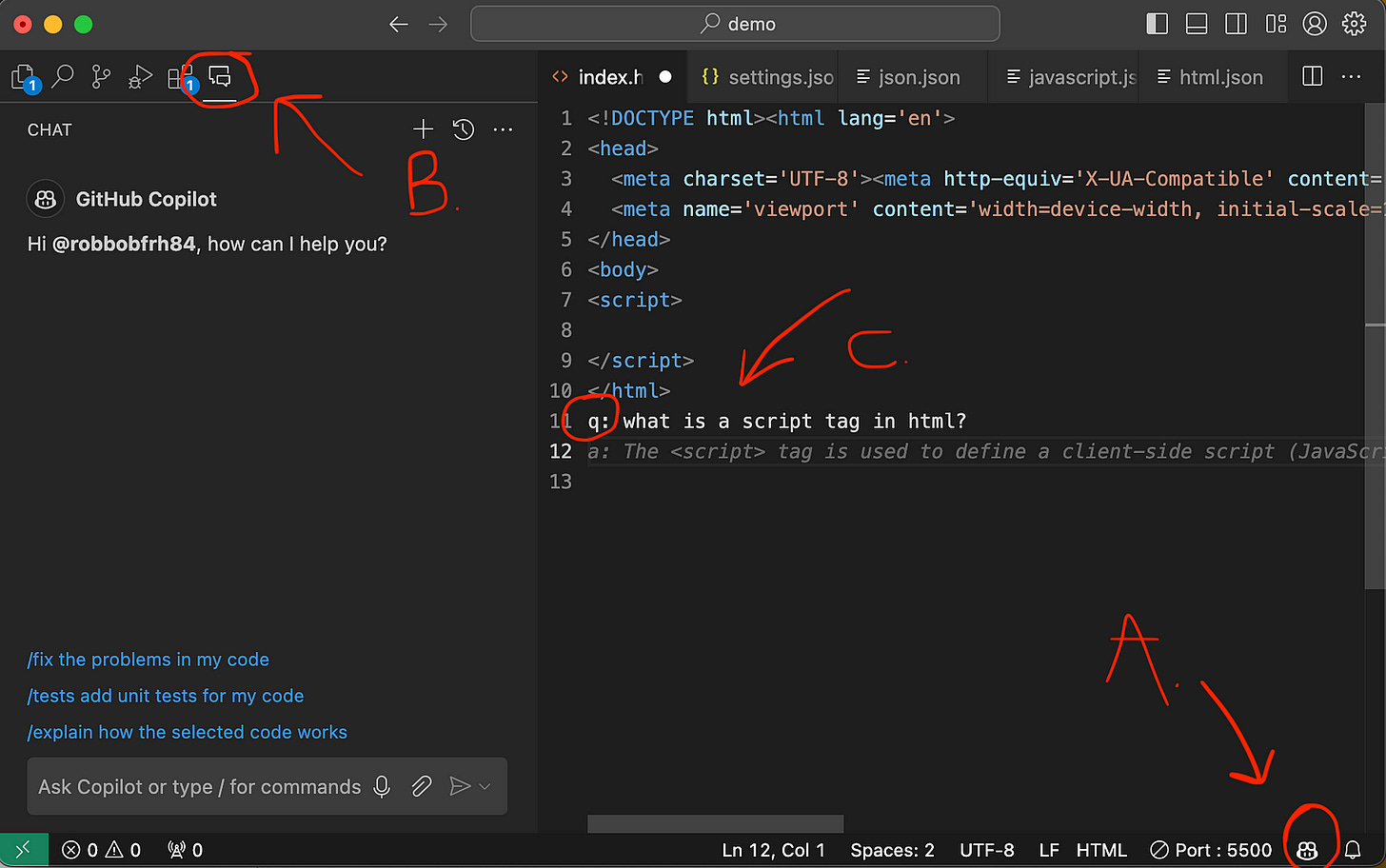Toggle secondary side bar layout button
The height and width of the screenshot is (868, 1386).
pyautogui.click(x=1236, y=24)
